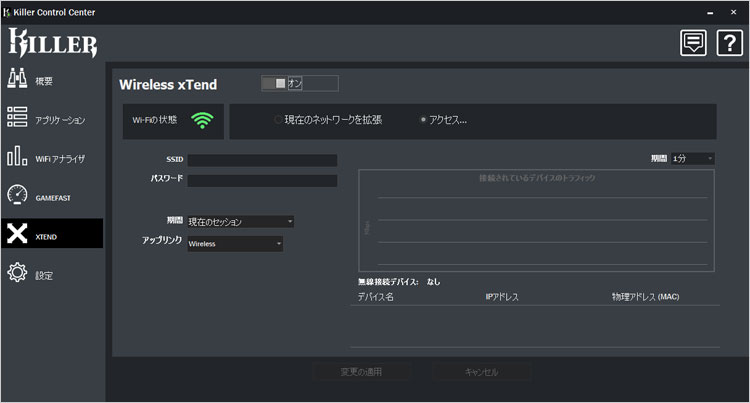Go to the 設定 sidebar menu label
Screen dimensions: 750x403
click(x=44, y=276)
